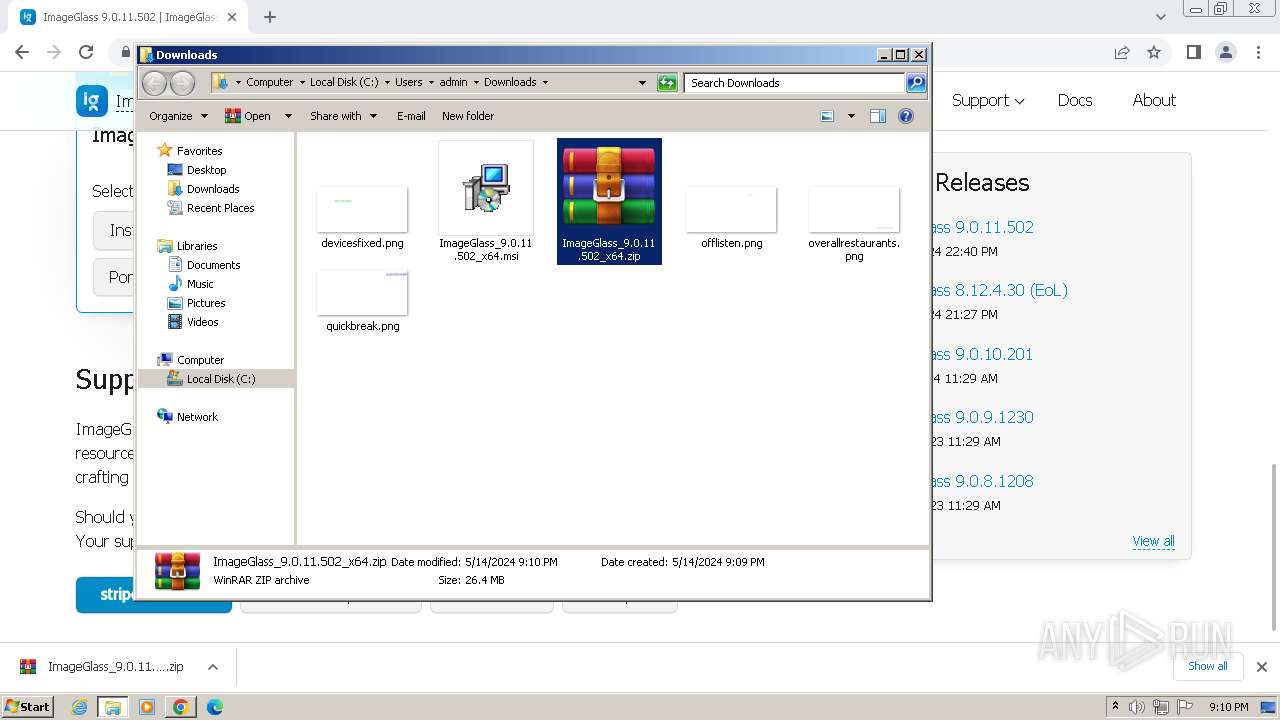
Task: Click Chrome back navigation arrow
Action: click(x=22, y=52)
